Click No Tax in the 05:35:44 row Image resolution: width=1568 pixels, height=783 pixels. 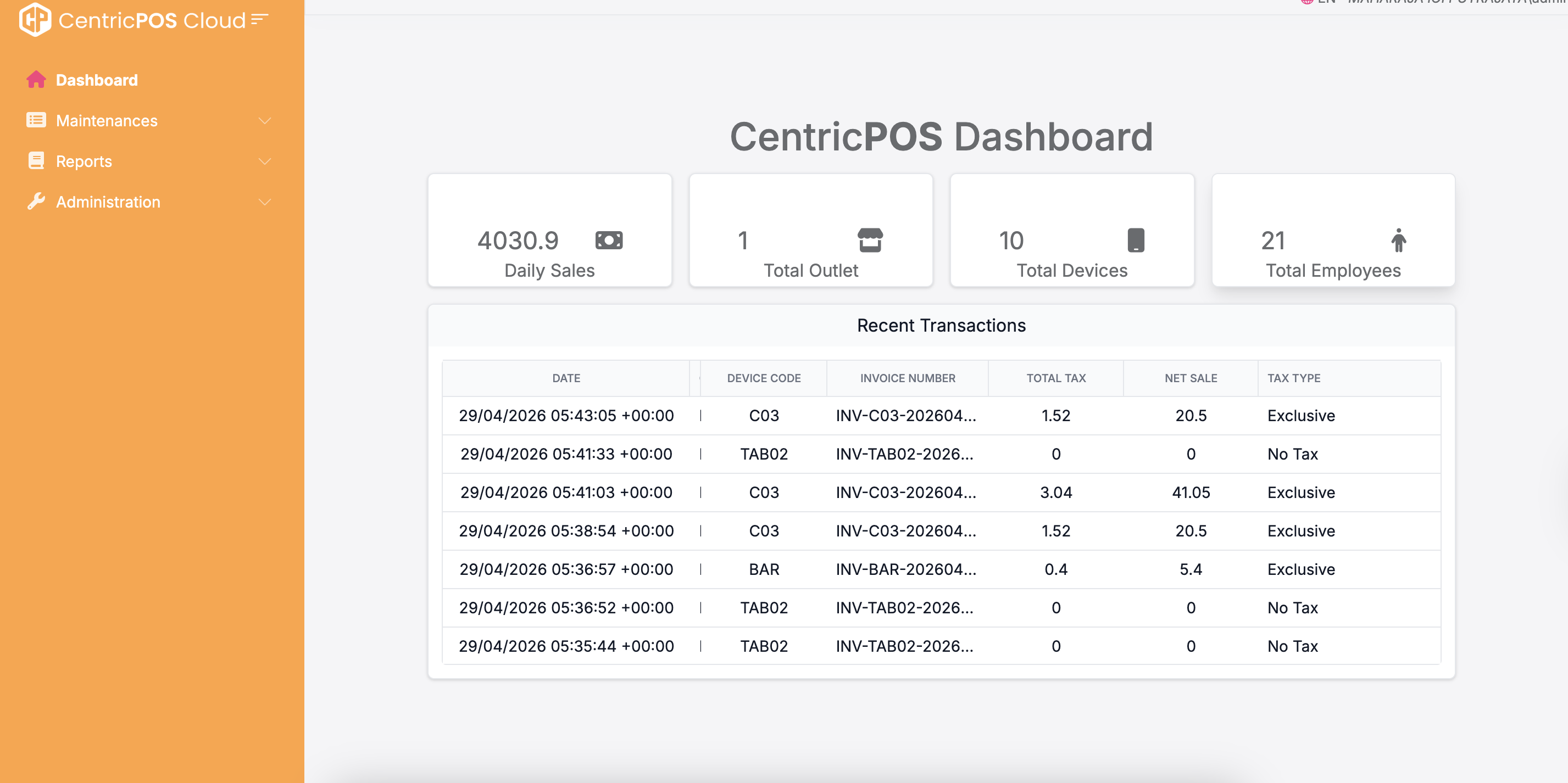(1293, 646)
